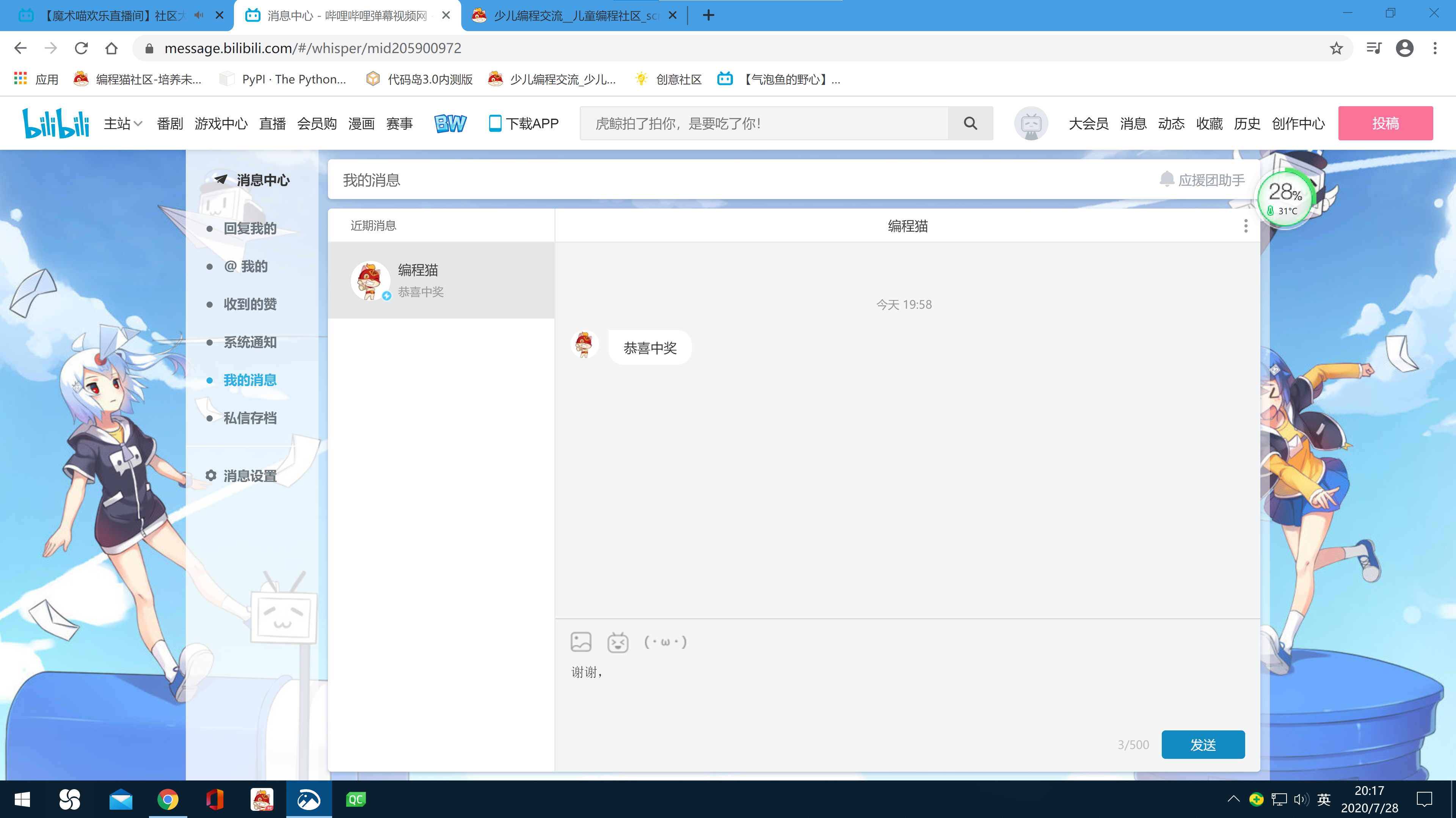
Task: Open 大会员 in the header
Action: 1089,123
